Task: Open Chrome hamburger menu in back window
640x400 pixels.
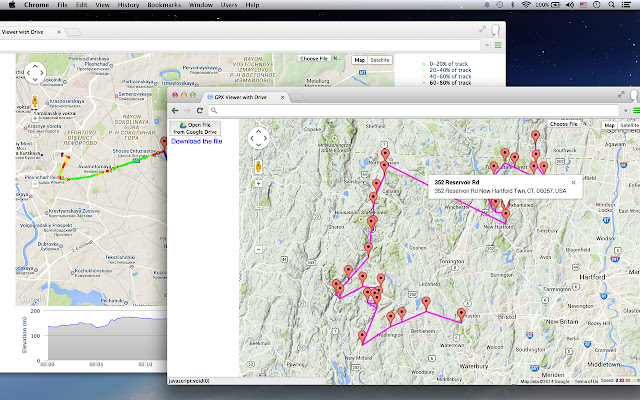Action: pos(498,45)
